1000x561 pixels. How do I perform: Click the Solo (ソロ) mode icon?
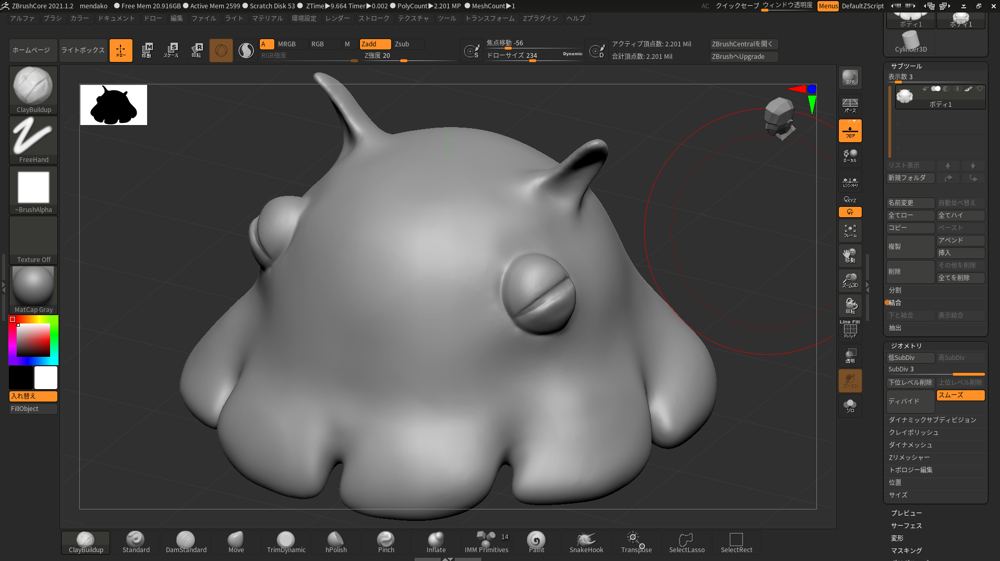pos(850,406)
